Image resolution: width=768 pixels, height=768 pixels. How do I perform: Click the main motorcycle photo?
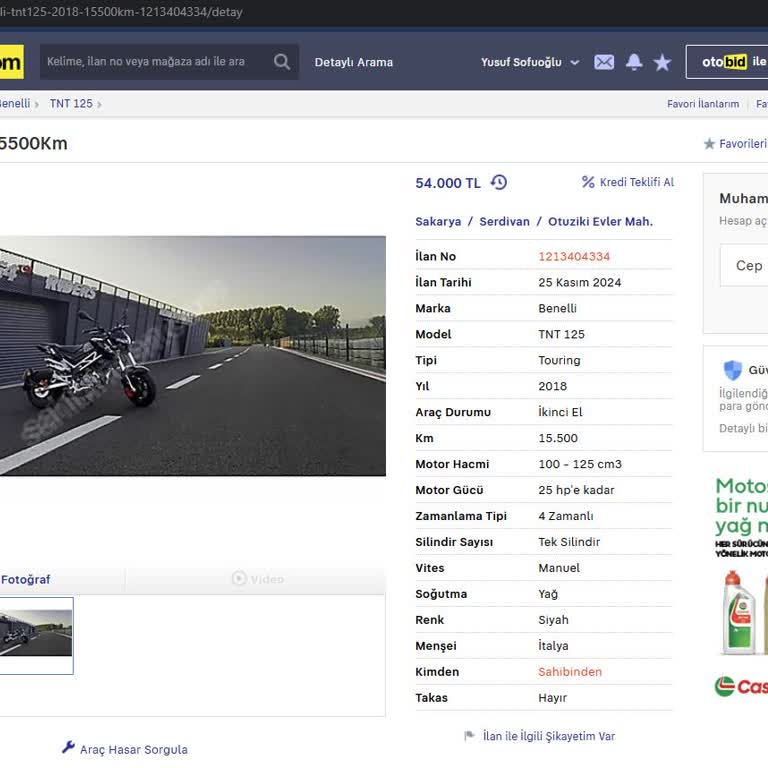pyautogui.click(x=192, y=356)
